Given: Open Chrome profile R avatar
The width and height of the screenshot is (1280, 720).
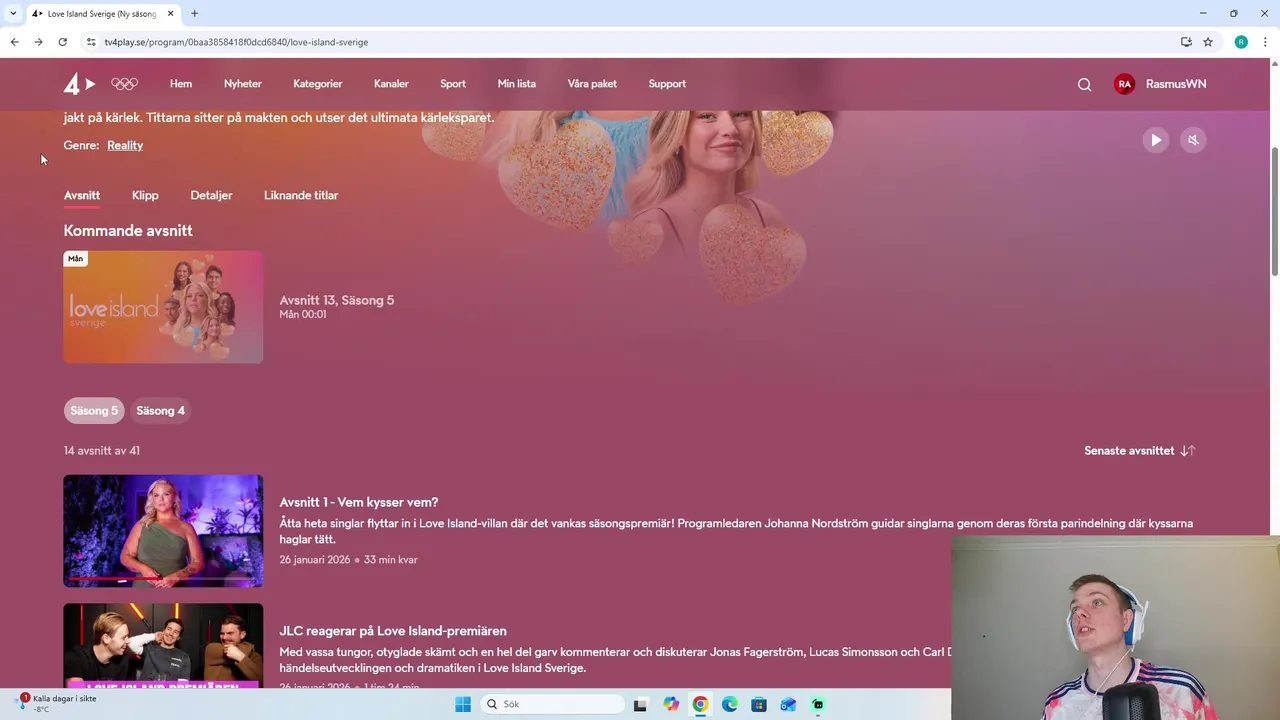Looking at the screenshot, I should click(1241, 42).
